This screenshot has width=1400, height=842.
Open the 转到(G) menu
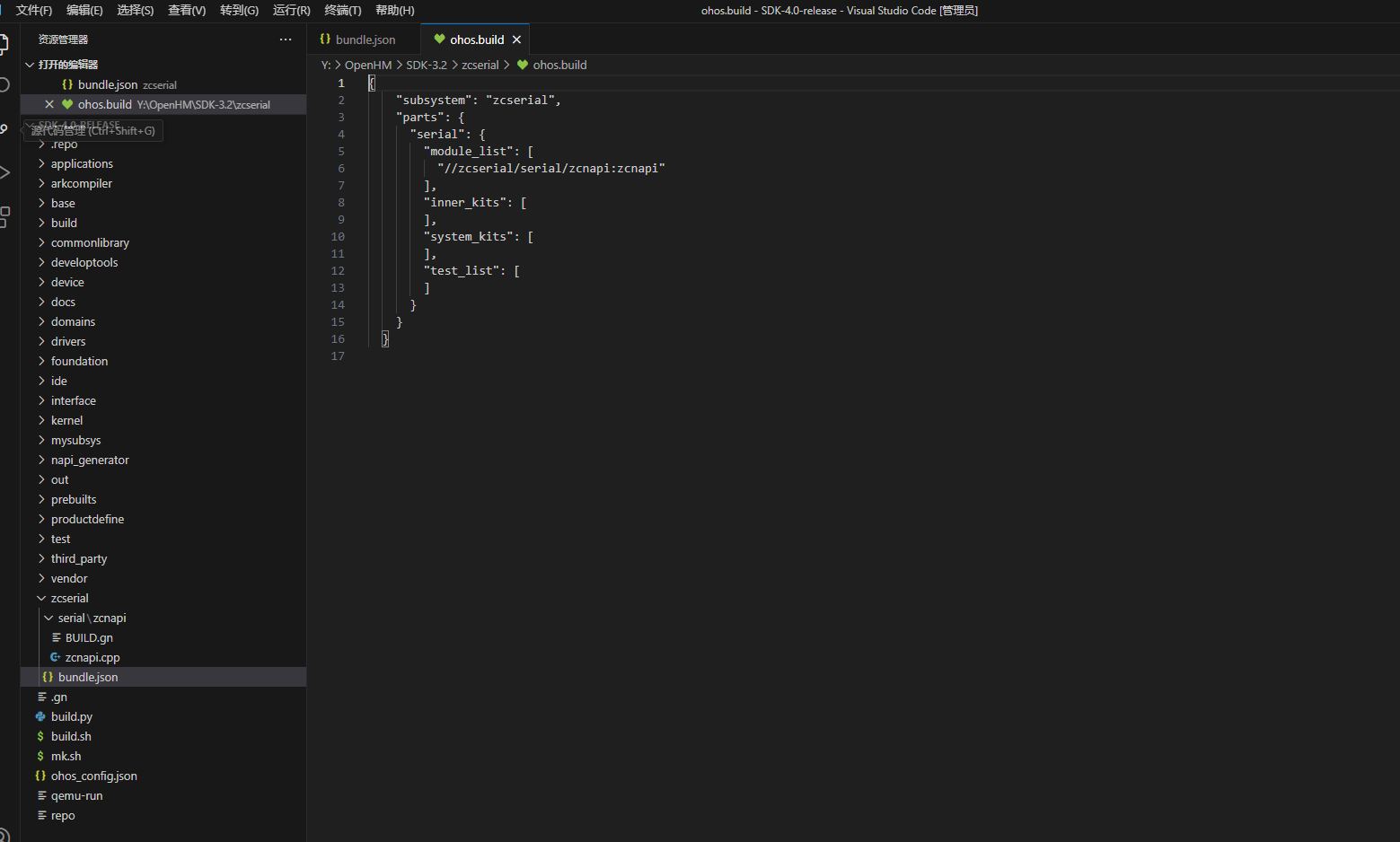(239, 11)
